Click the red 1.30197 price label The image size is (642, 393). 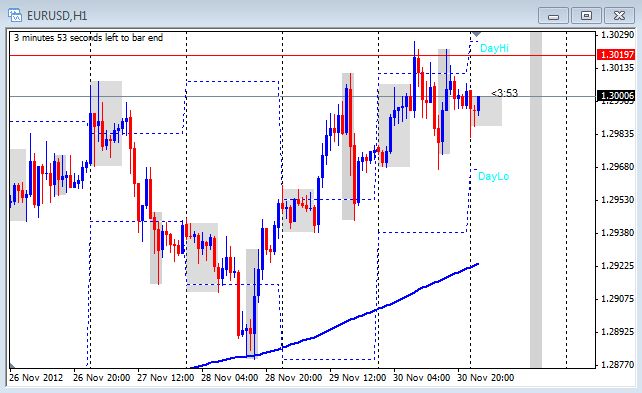point(616,55)
